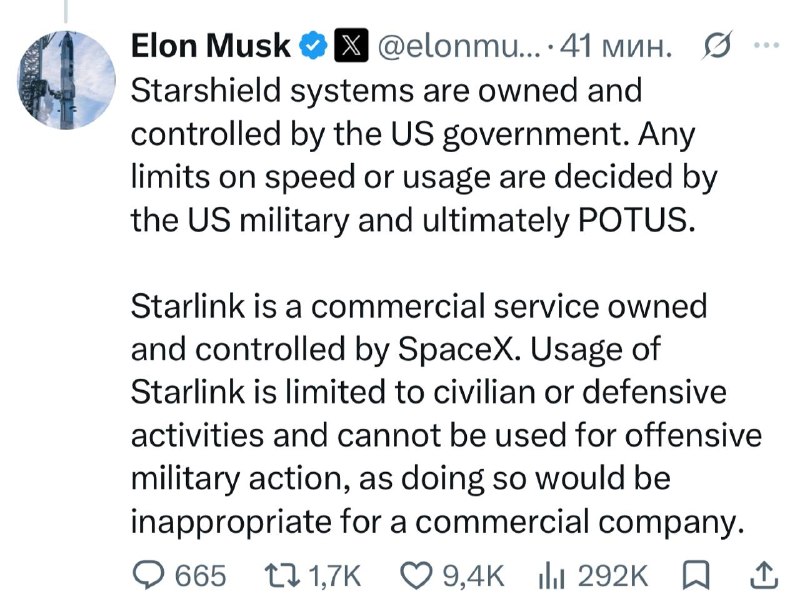Open the three-dots more options menu
Screen dimensions: 800x616
(x=767, y=45)
